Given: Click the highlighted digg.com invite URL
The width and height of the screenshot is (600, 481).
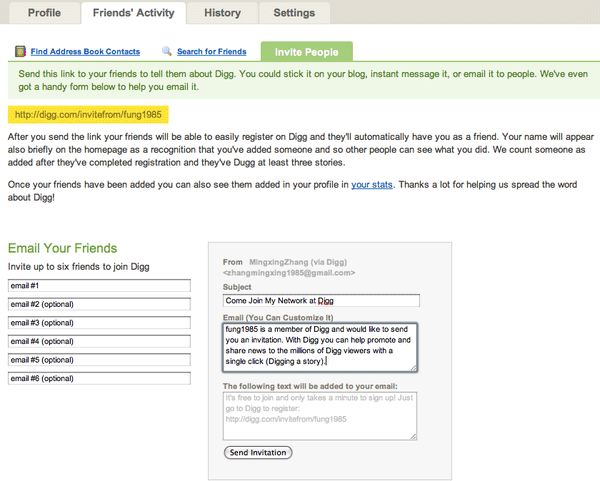Looking at the screenshot, I should [x=88, y=114].
